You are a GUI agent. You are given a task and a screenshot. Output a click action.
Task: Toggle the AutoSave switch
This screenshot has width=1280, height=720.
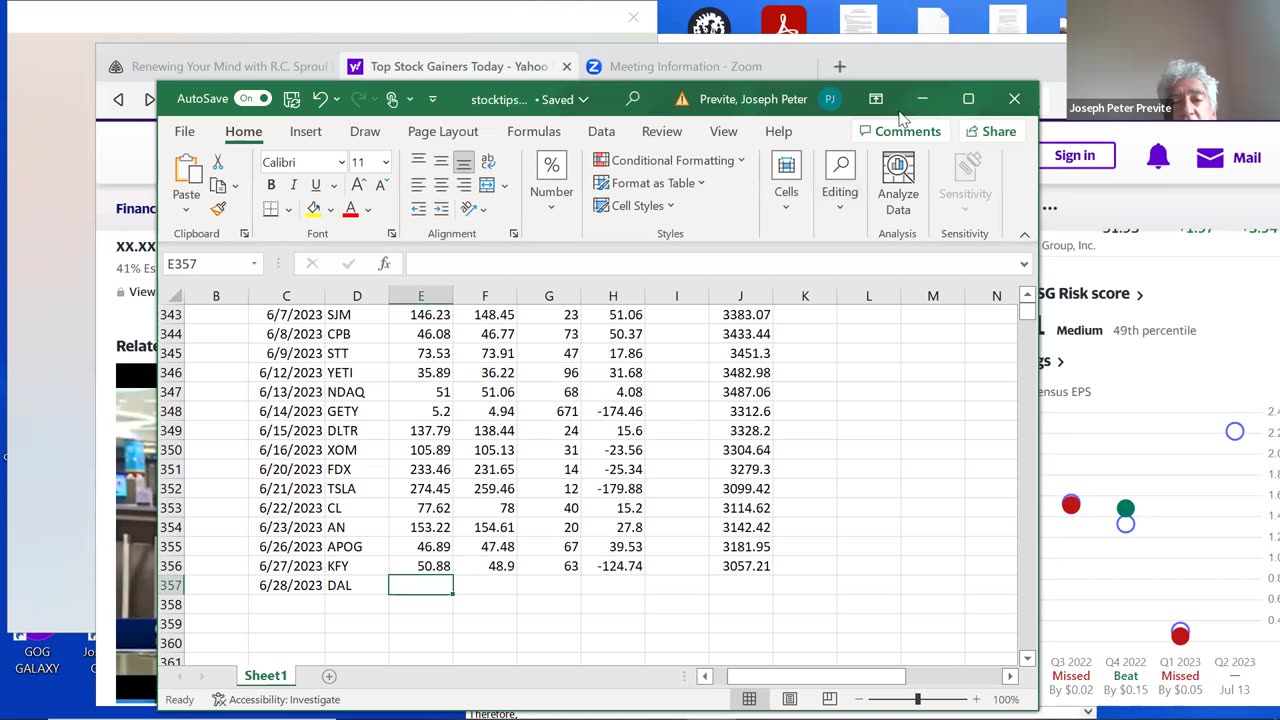coord(253,99)
